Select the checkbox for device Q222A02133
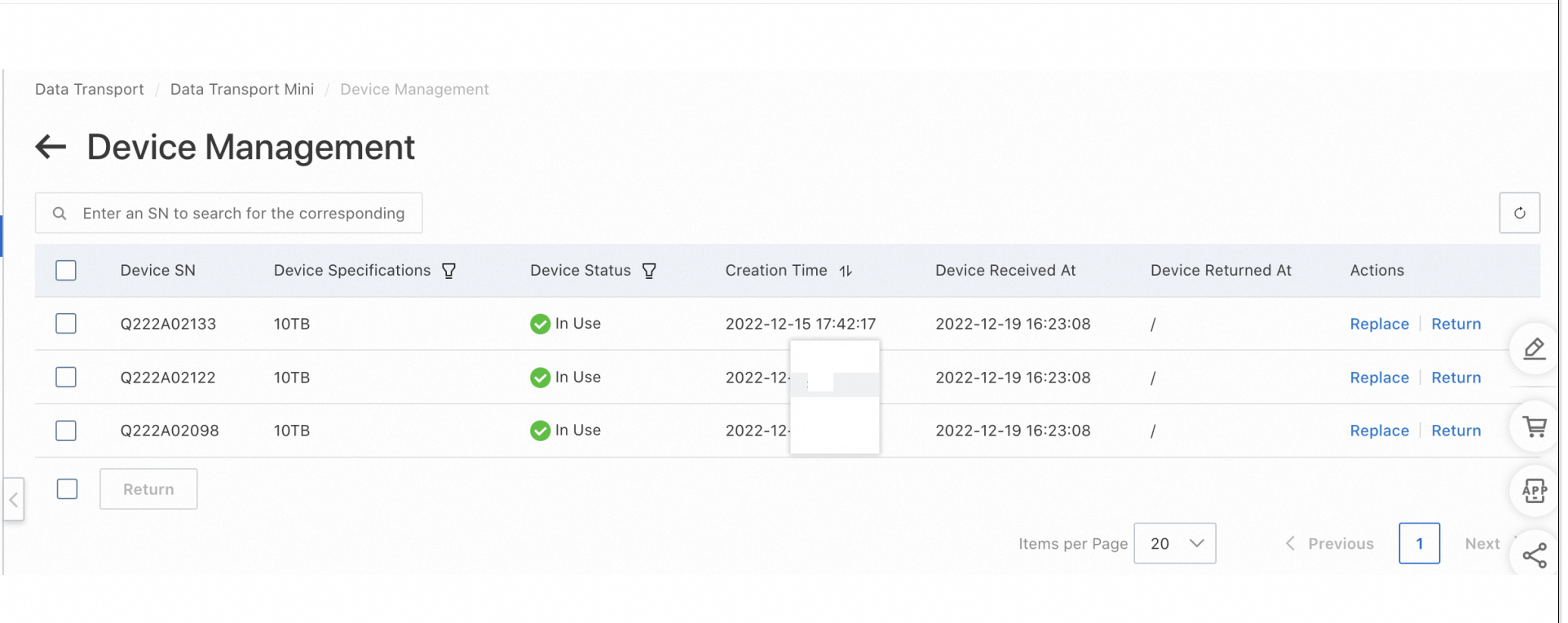1568x623 pixels. point(66,324)
